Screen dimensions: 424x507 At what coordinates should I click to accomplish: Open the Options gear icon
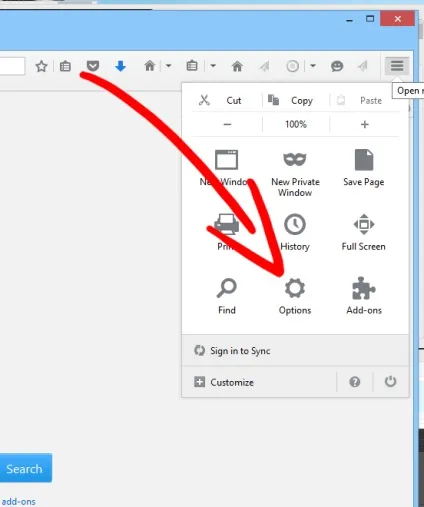295,289
